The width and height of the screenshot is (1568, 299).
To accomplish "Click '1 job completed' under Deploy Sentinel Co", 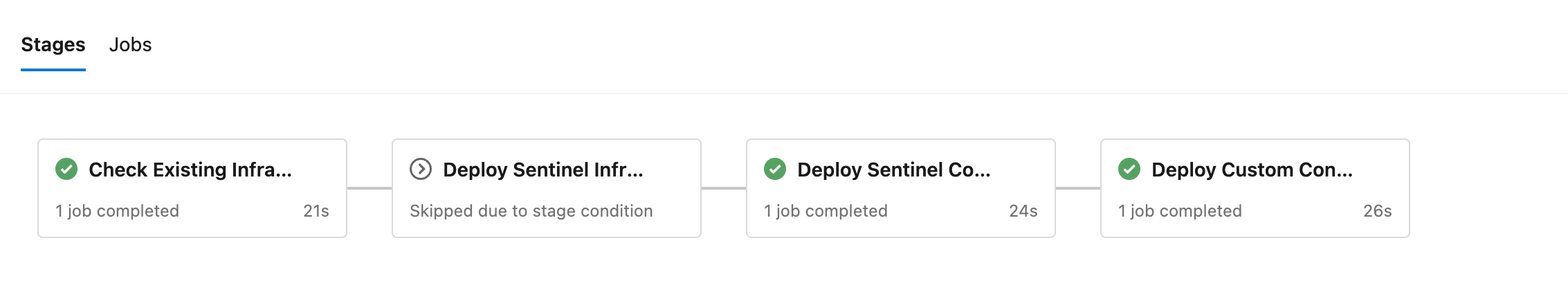I will [x=826, y=211].
